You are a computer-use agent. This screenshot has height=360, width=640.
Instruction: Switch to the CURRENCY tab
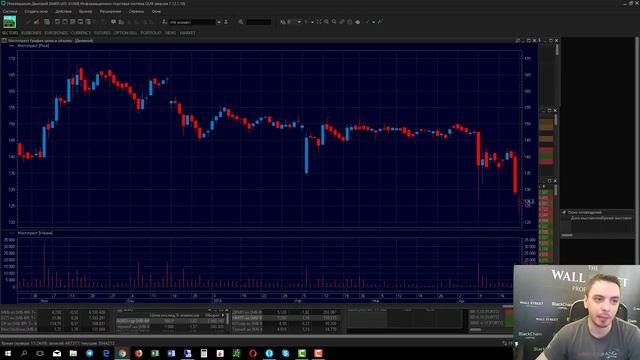tap(81, 33)
